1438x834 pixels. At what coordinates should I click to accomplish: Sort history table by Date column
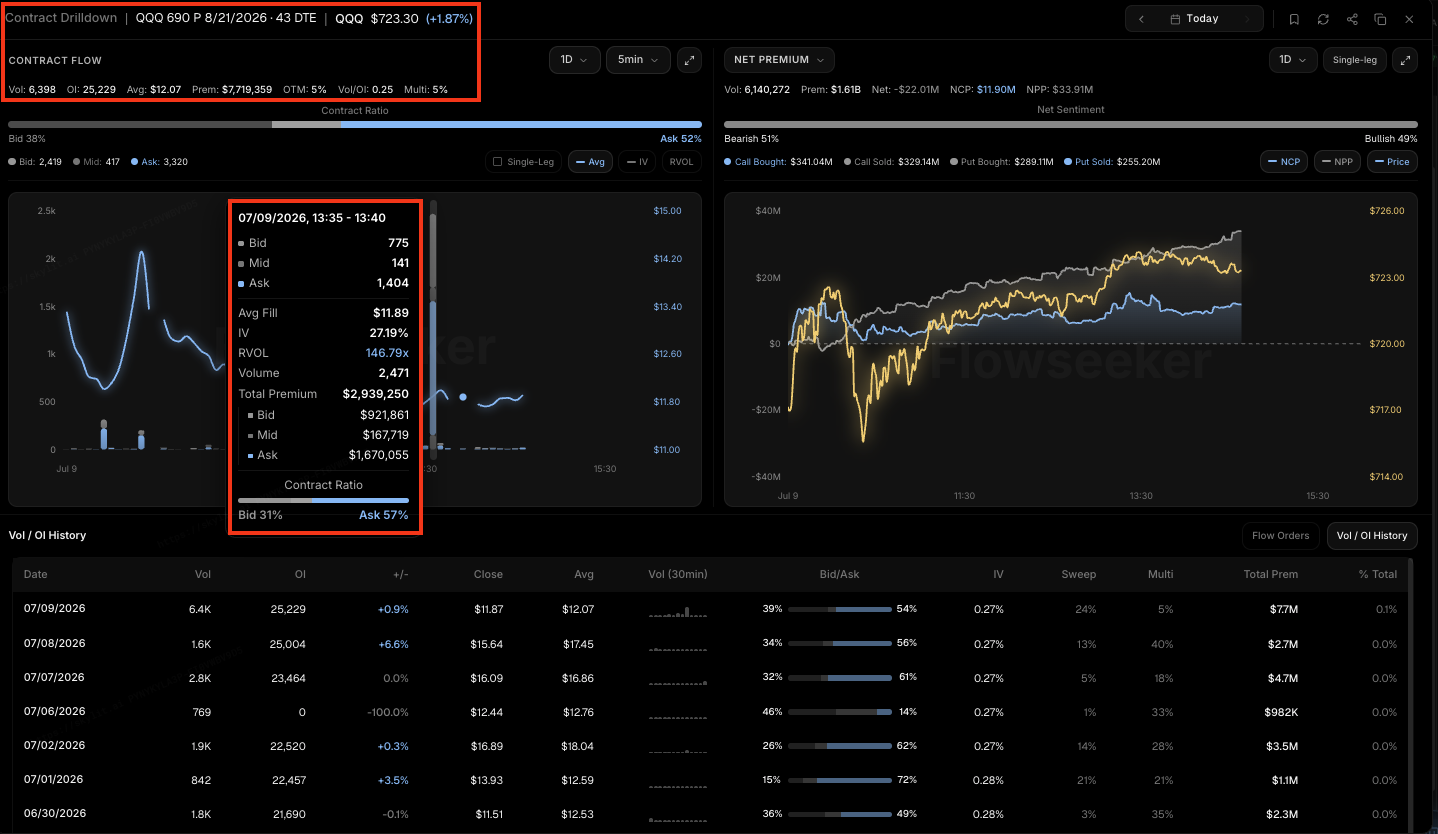35,575
